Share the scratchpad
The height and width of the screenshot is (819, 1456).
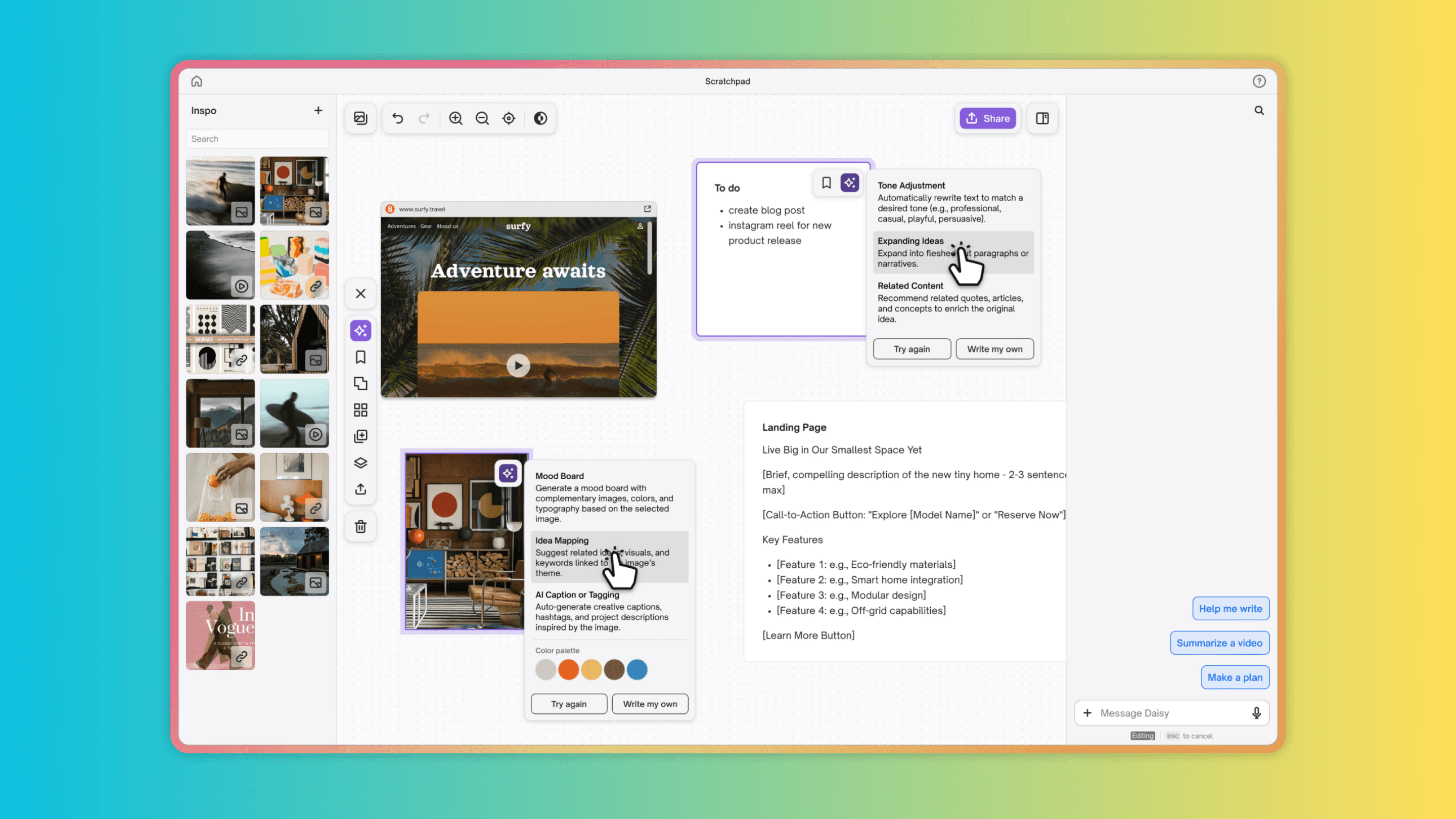point(987,118)
